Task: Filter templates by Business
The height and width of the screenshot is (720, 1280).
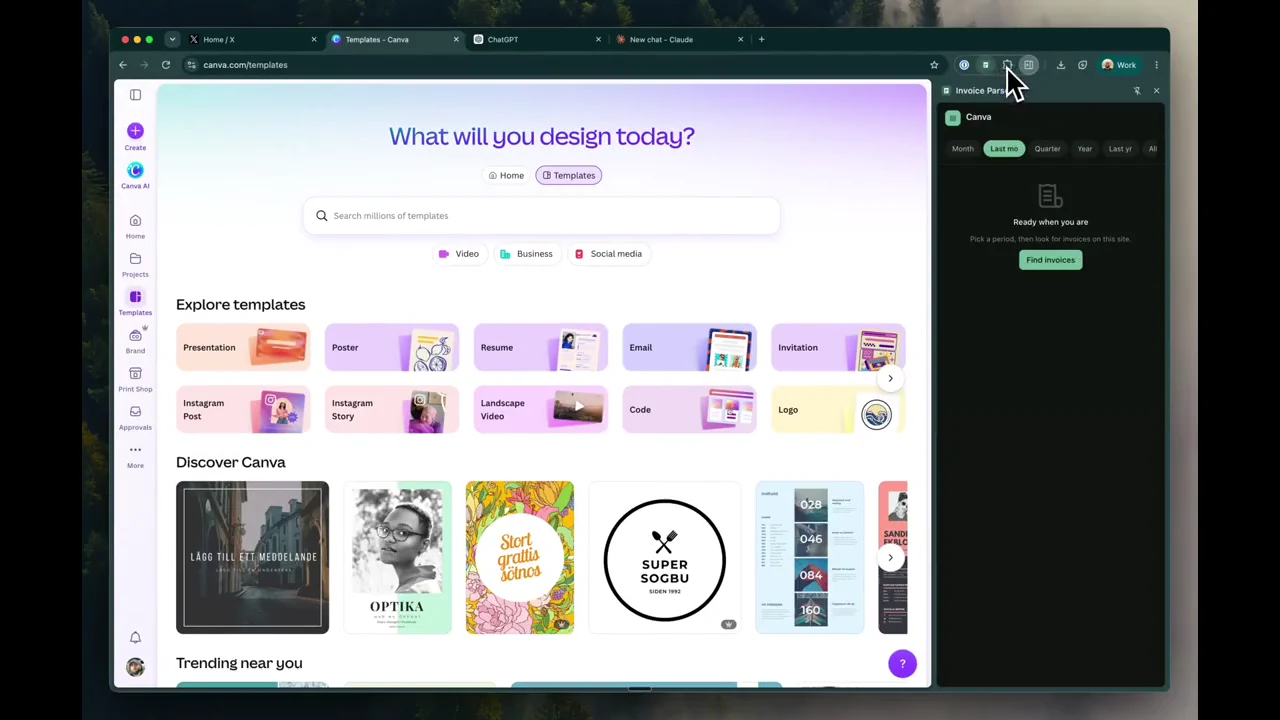Action: coord(526,254)
